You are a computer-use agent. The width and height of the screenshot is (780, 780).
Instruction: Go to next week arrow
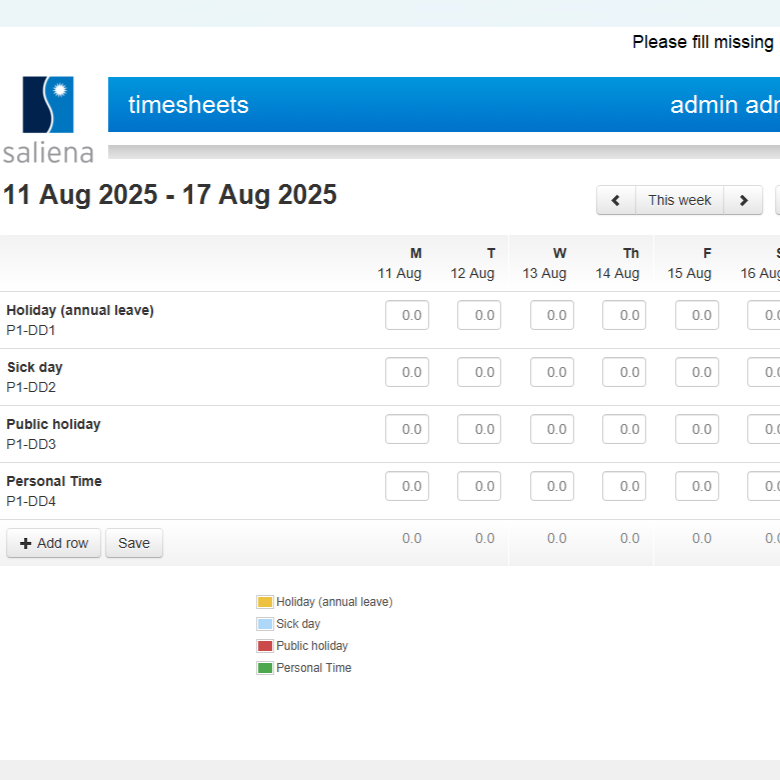click(x=743, y=200)
